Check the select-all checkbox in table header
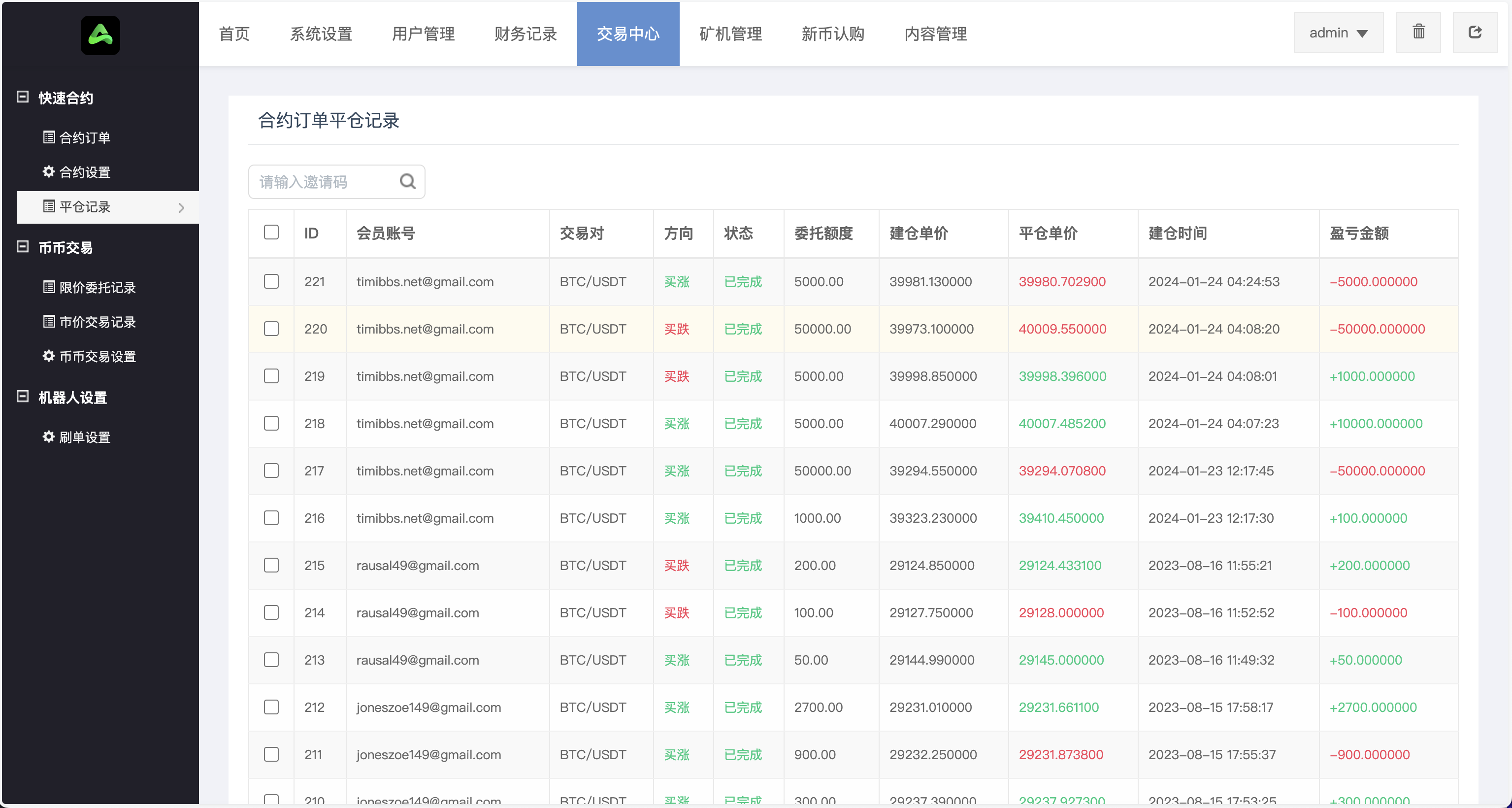The image size is (1512, 808). 271,233
